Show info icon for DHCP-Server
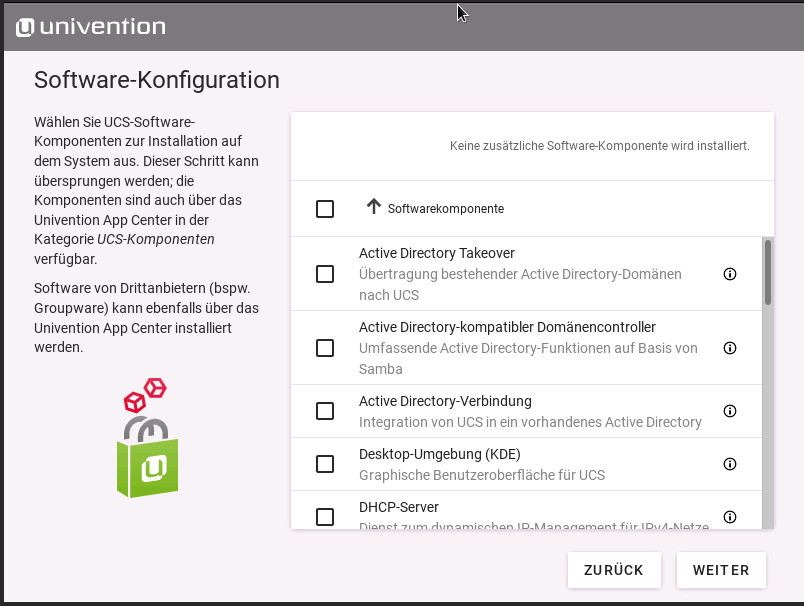 (730, 517)
